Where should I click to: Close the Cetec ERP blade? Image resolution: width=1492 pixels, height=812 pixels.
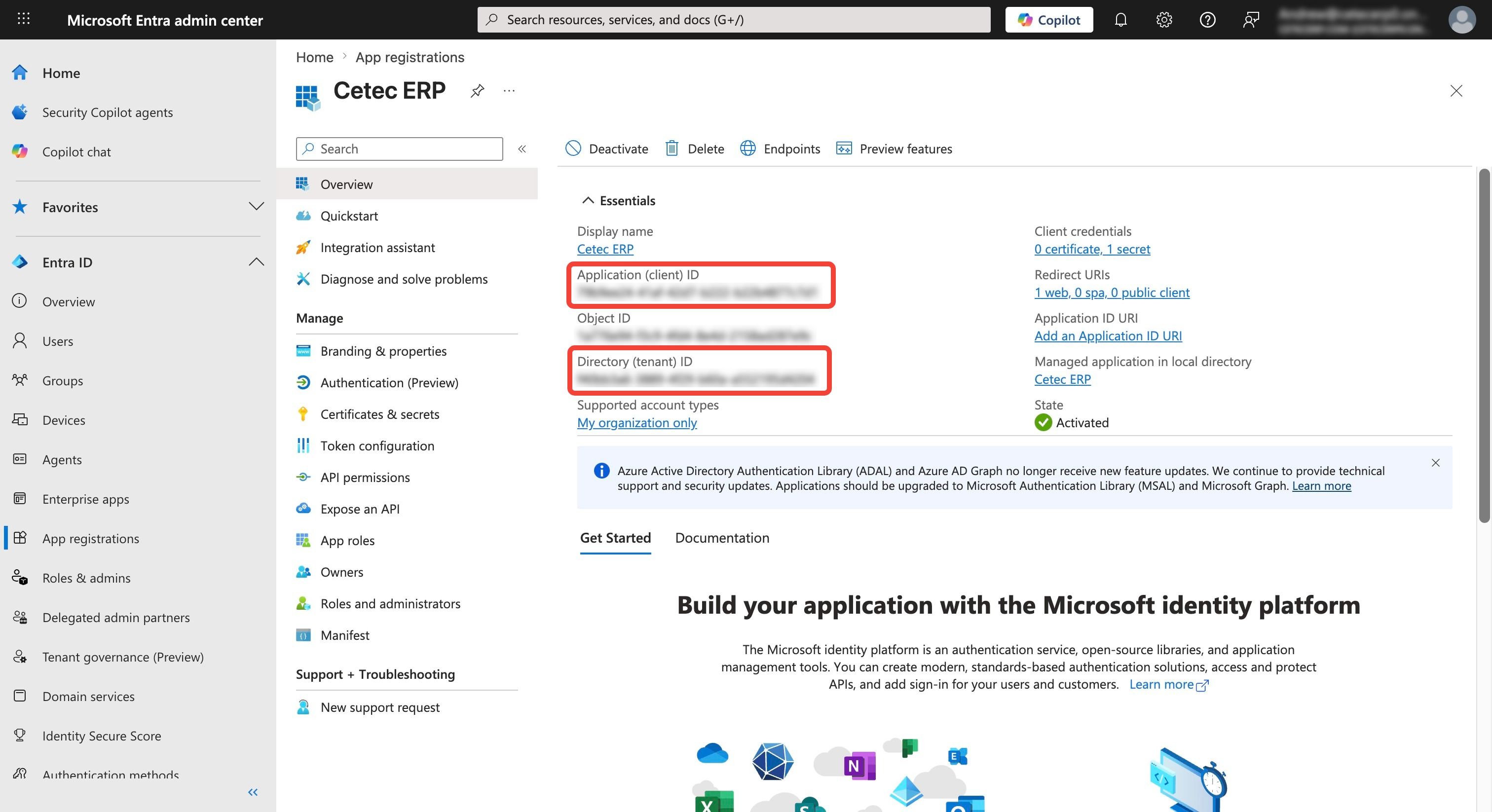(1456, 91)
